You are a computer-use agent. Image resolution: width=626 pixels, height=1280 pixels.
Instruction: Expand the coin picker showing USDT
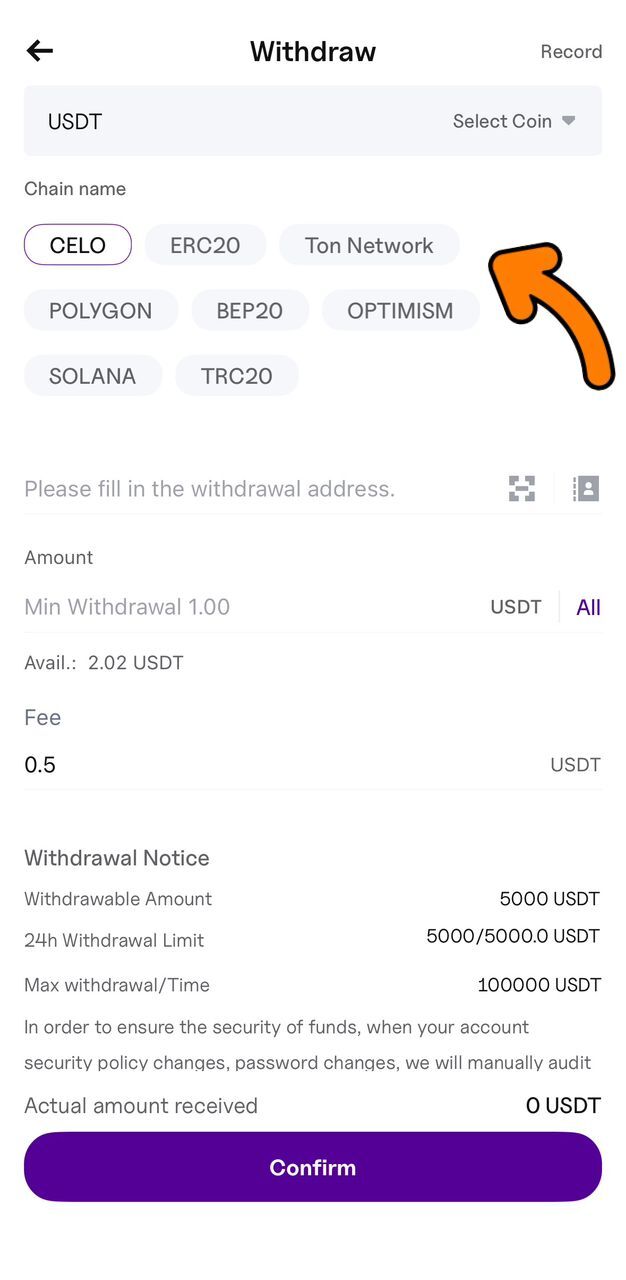click(x=74, y=121)
